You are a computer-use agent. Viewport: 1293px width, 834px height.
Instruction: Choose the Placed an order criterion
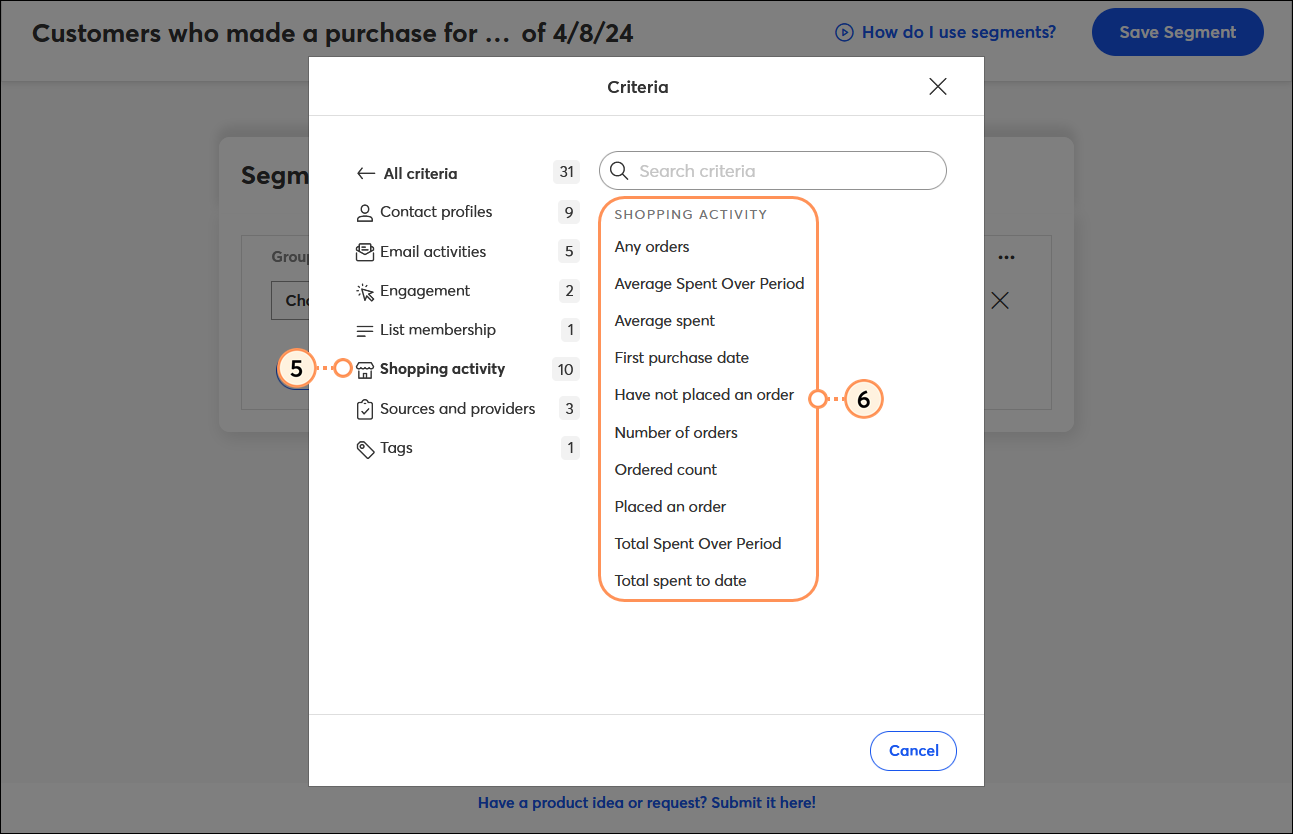tap(670, 507)
